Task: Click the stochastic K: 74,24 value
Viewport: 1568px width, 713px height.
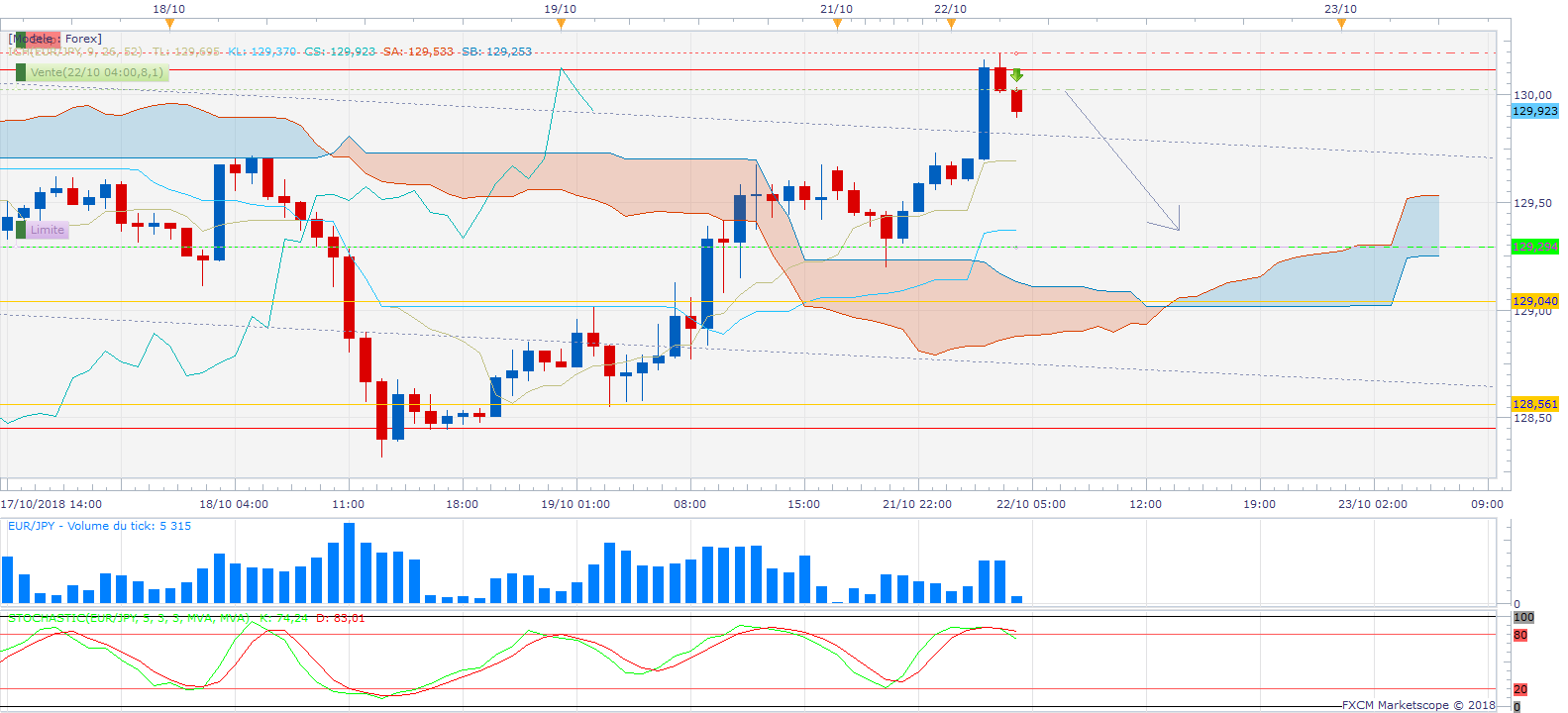Action: tap(284, 618)
